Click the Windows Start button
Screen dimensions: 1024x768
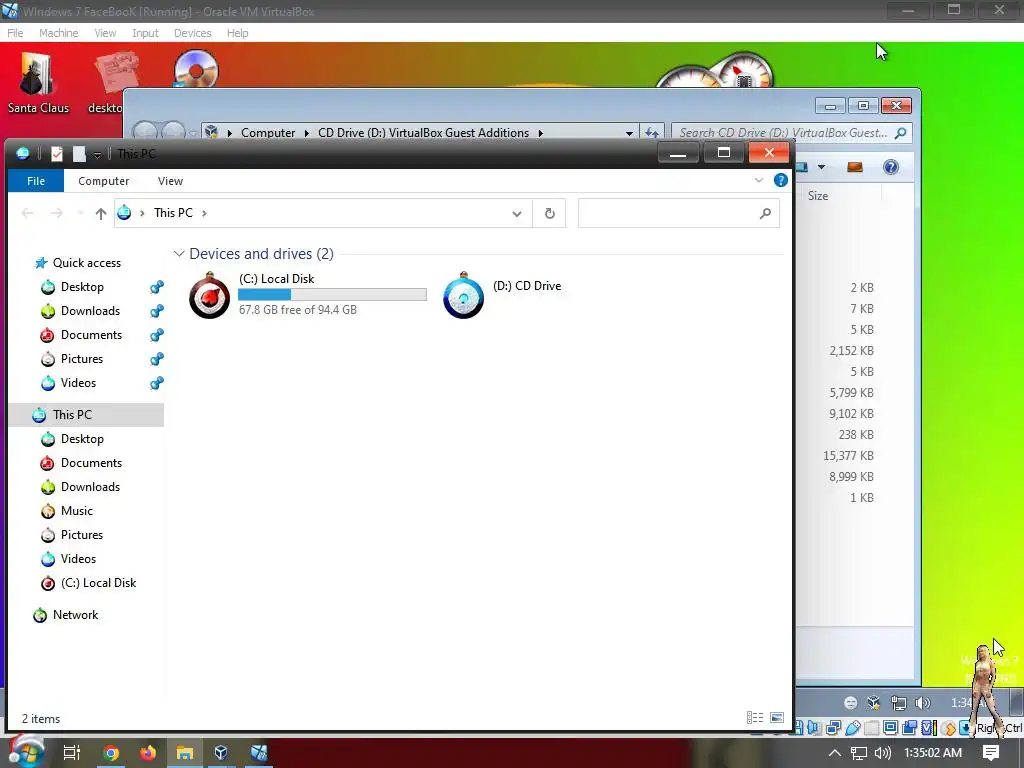point(25,752)
